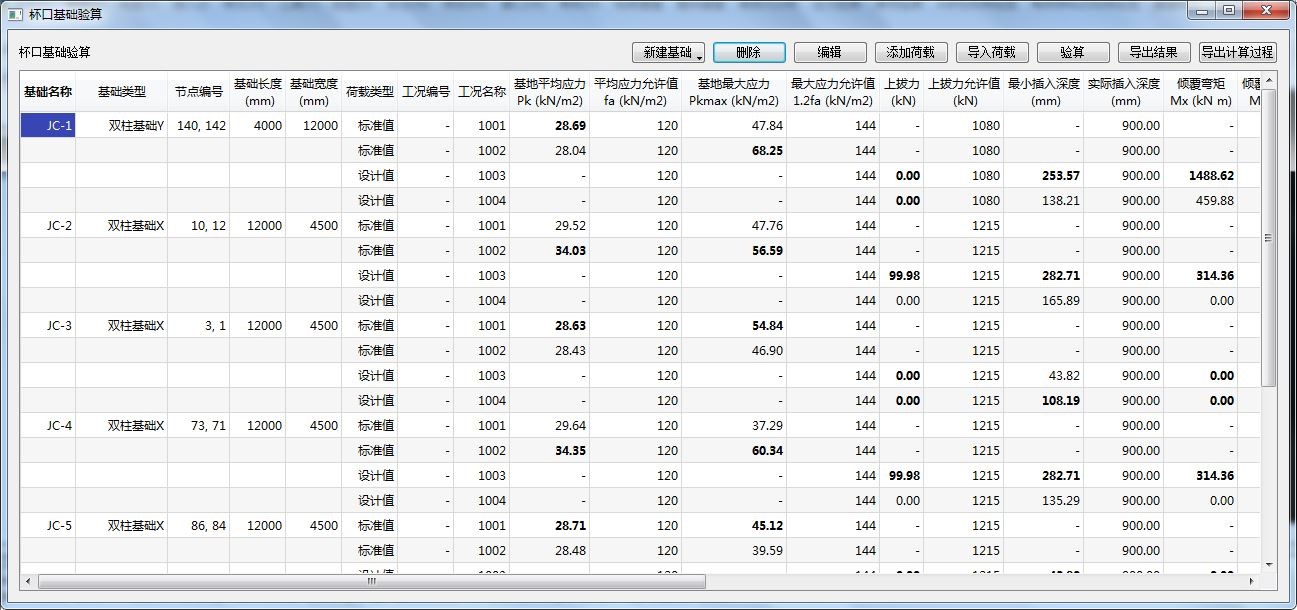This screenshot has height=610, width=1297.
Task: Select the cell with value 60.34
Action: [x=733, y=451]
